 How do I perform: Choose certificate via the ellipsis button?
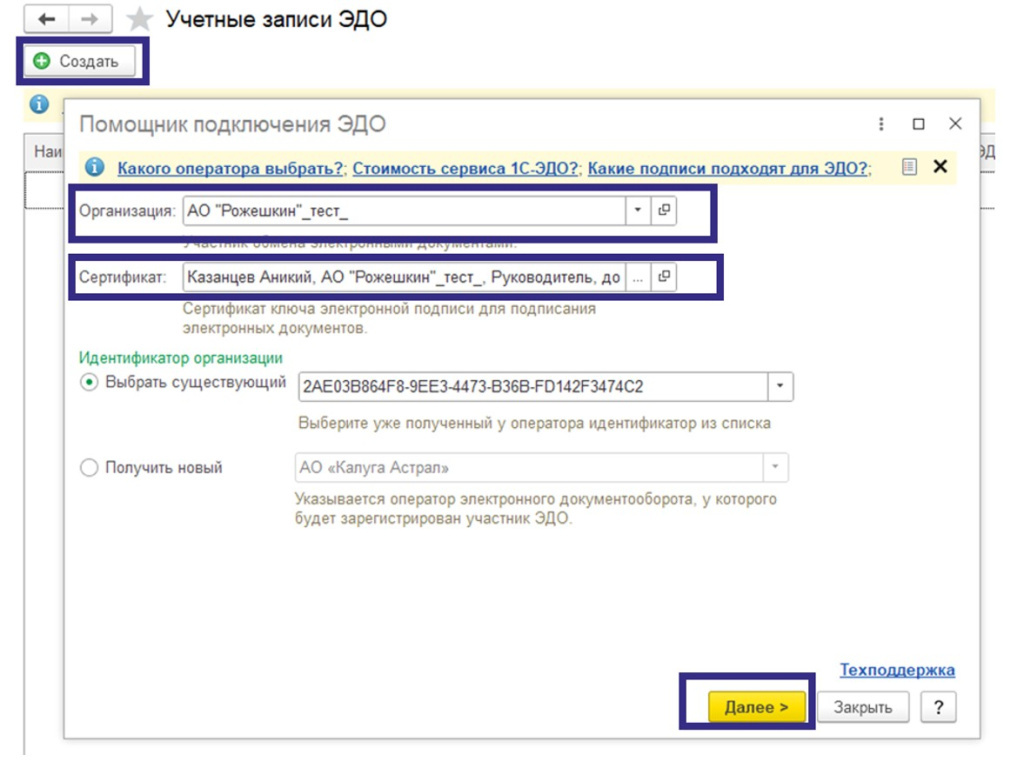pos(638,278)
